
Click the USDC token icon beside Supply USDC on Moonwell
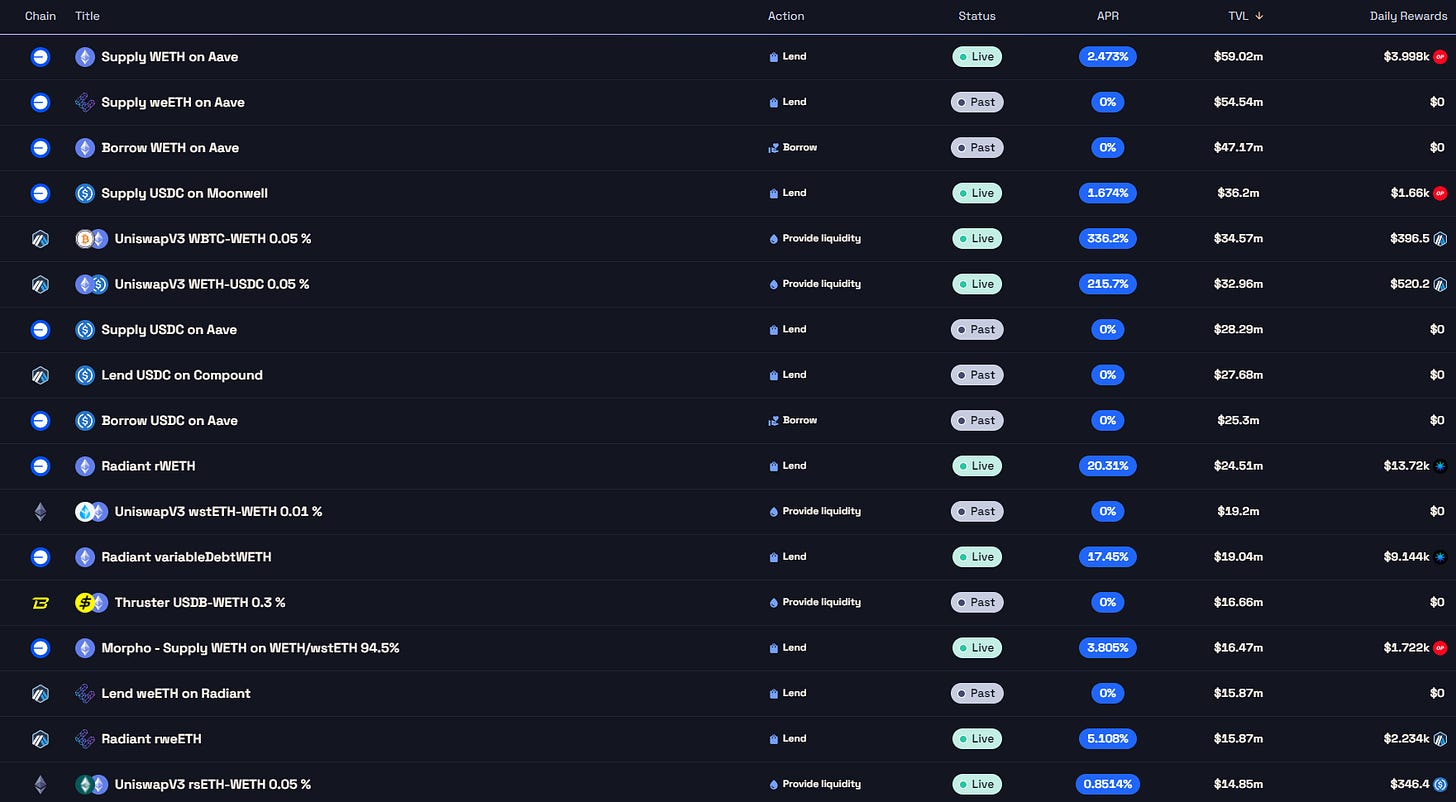click(85, 193)
